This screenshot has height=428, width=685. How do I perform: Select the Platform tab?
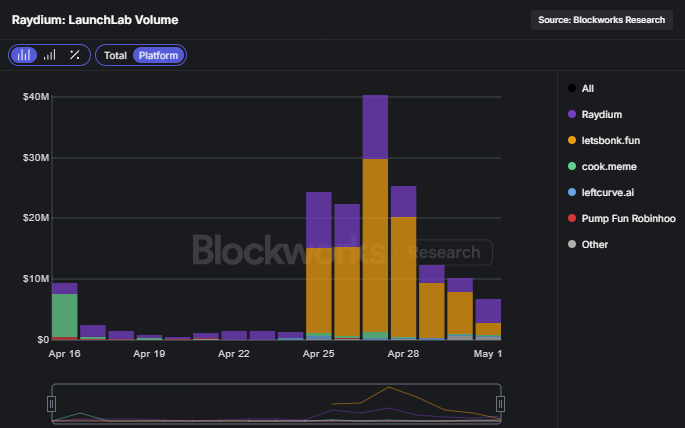click(158, 55)
